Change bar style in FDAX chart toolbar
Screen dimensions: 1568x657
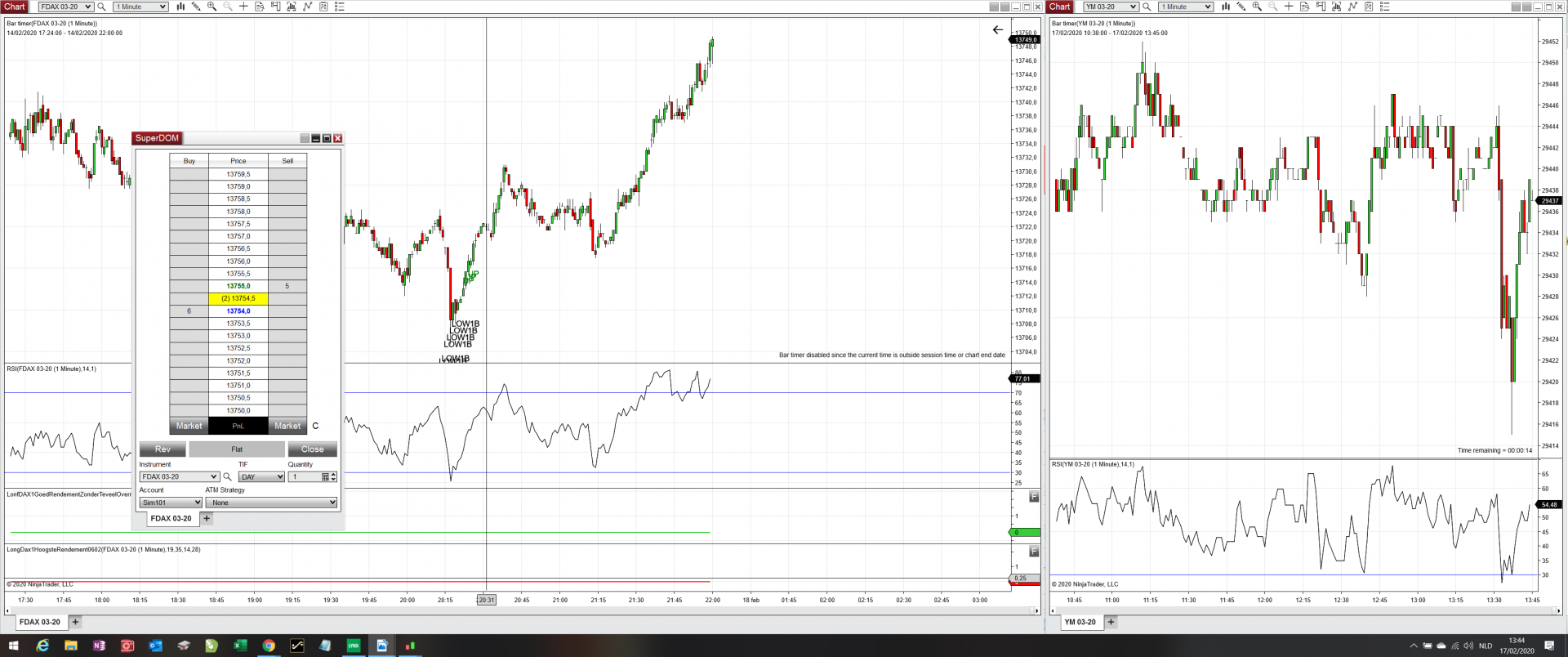point(180,7)
